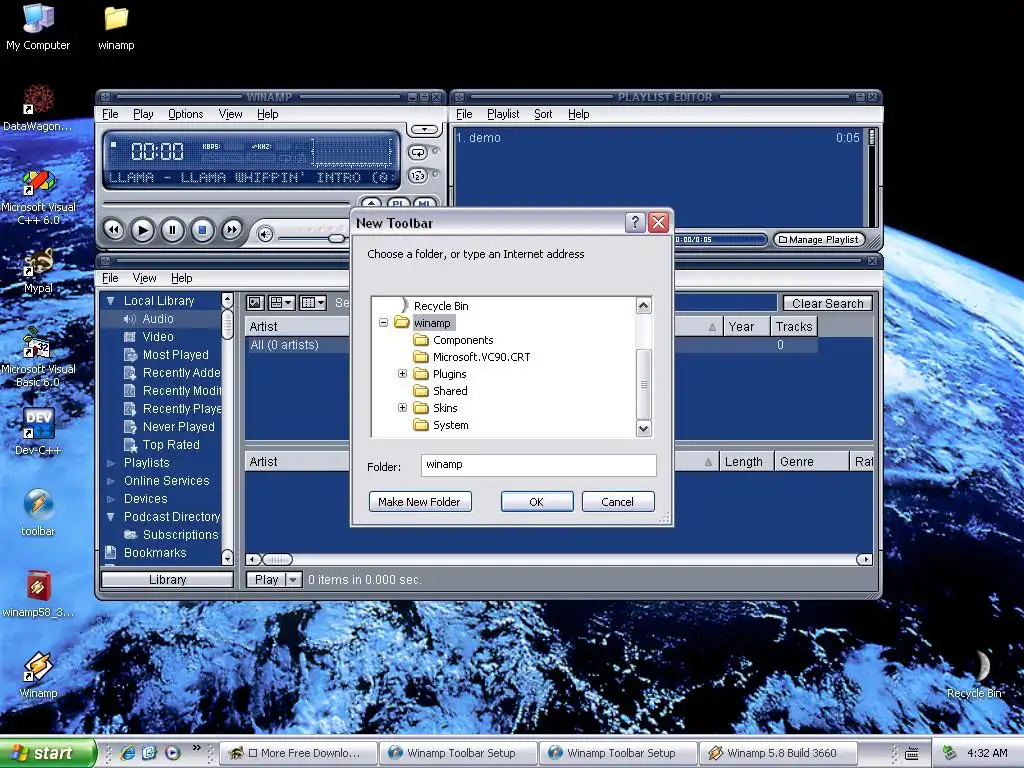
Task: Skip to next track in Winamp
Action: [x=231, y=230]
